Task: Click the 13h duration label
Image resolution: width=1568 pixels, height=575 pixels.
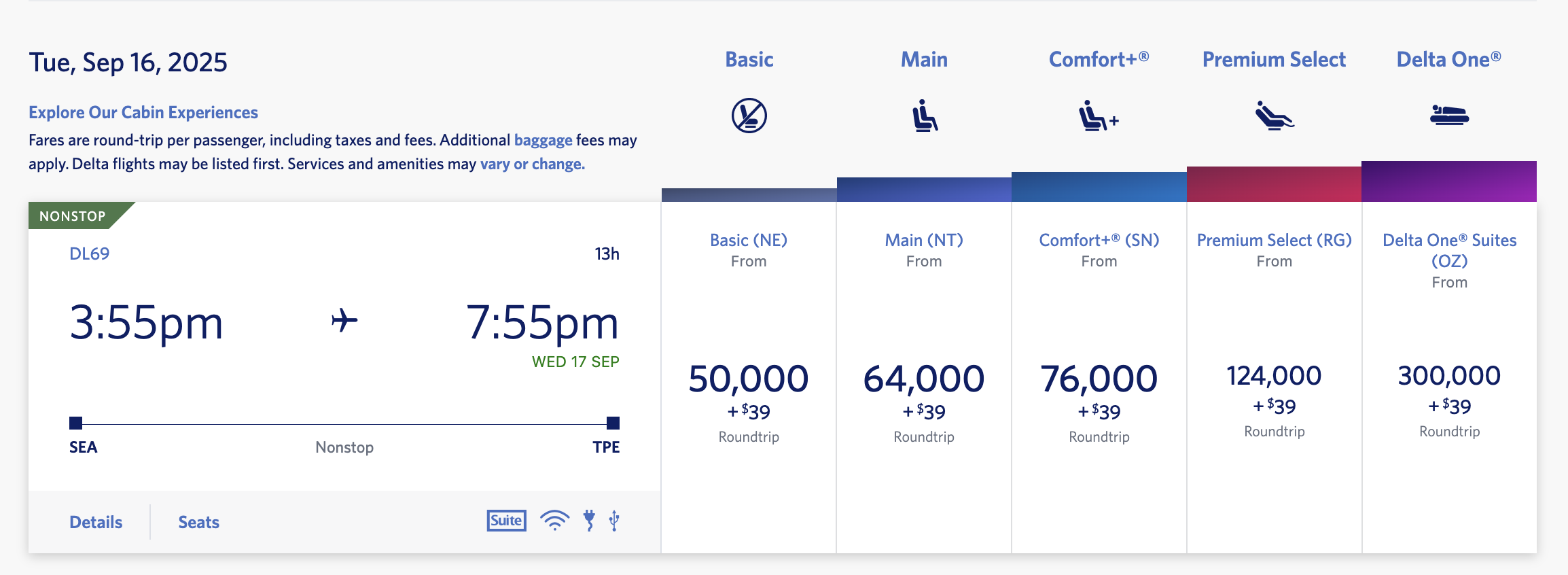Action: (607, 254)
